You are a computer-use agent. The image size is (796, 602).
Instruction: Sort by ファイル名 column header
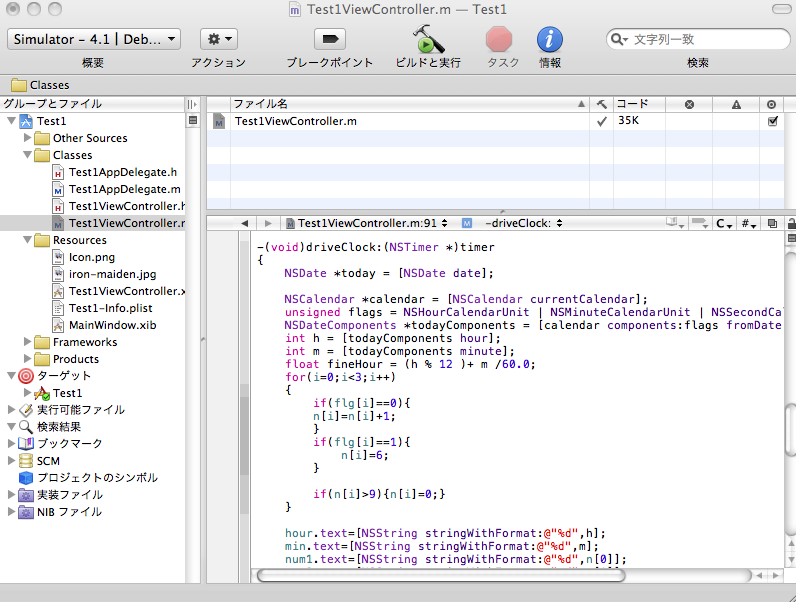click(x=410, y=104)
